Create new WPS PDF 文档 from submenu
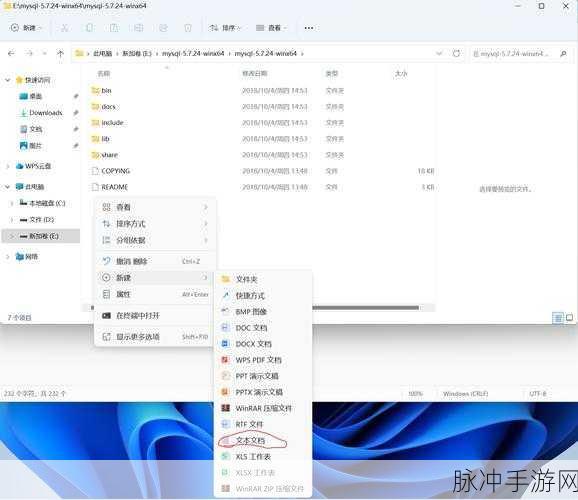 pyautogui.click(x=263, y=360)
